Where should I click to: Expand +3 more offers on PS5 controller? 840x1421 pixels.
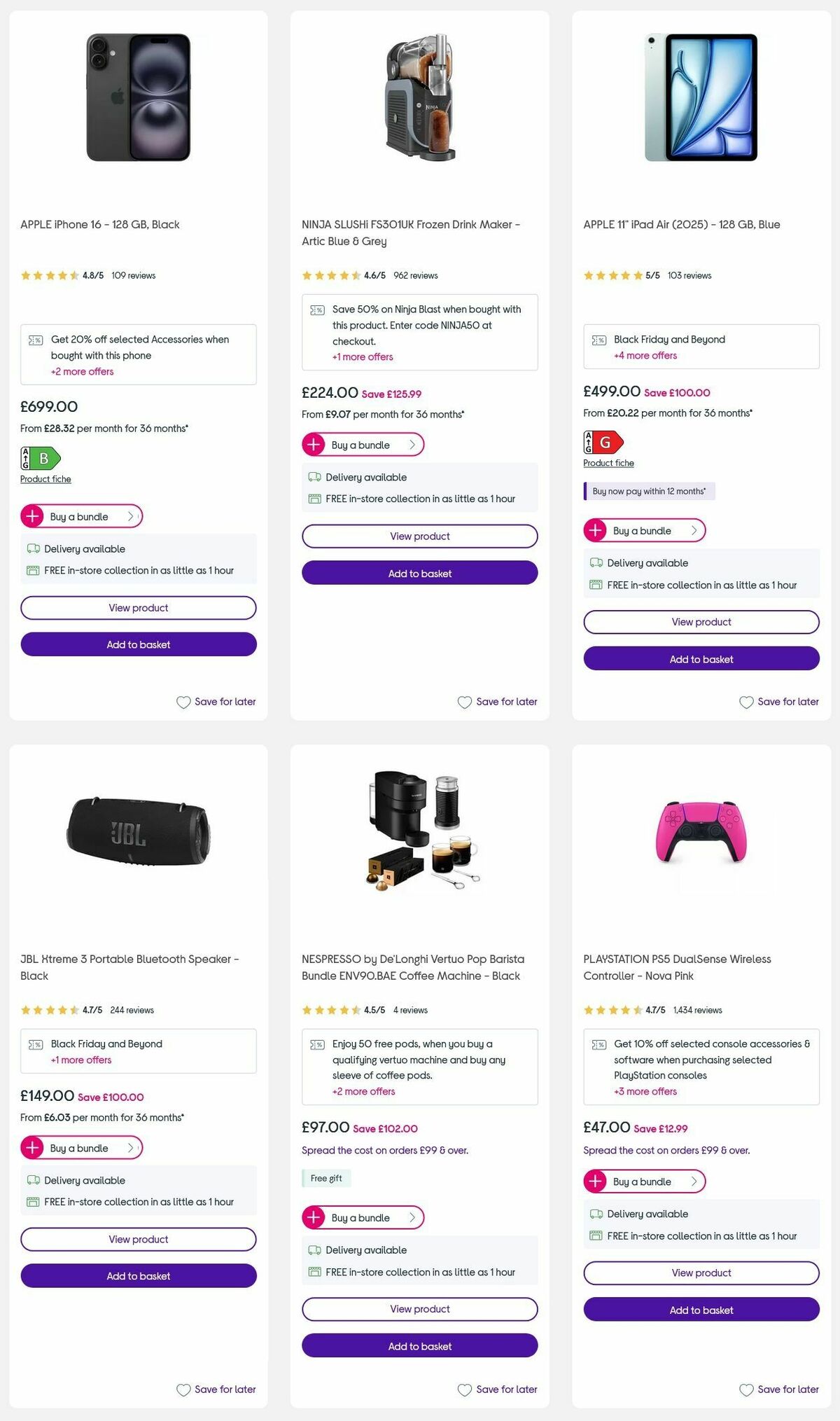(644, 1091)
